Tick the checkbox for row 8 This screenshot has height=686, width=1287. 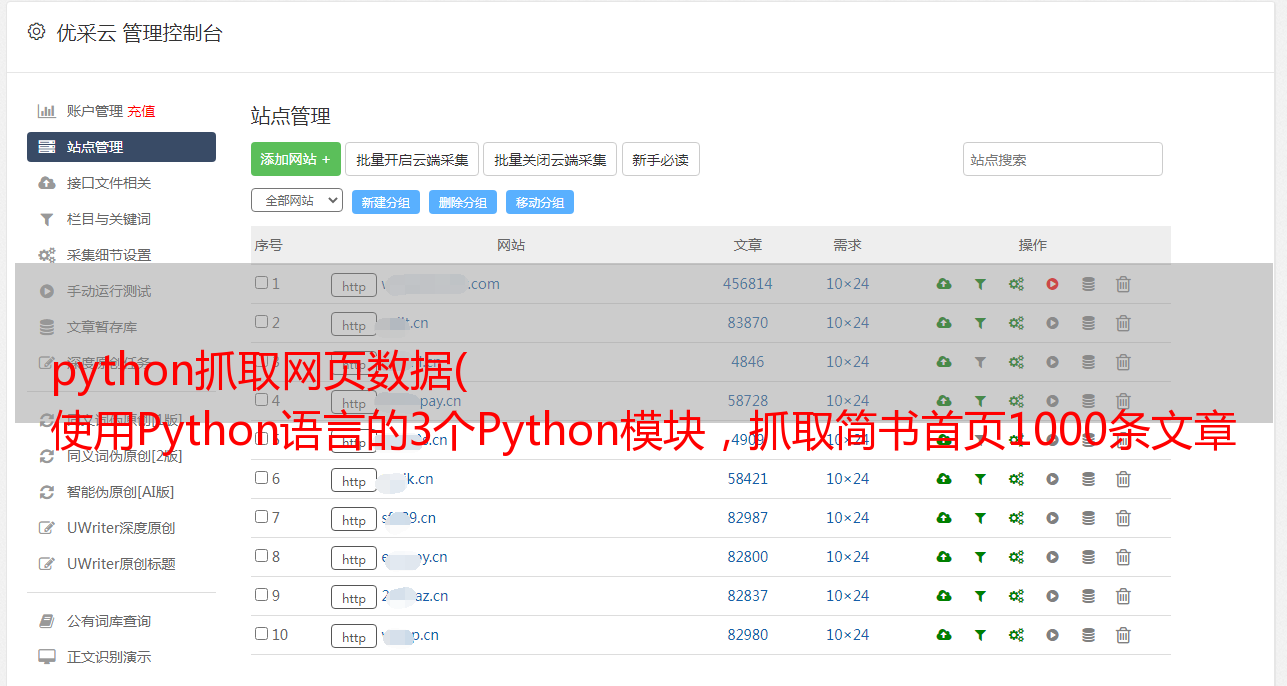[261, 556]
